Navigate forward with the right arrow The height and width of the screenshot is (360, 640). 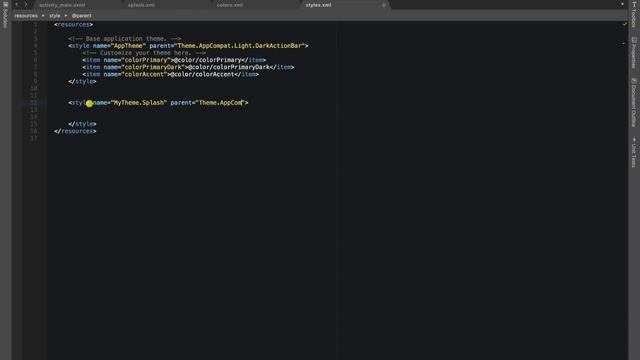click(x=26, y=4)
